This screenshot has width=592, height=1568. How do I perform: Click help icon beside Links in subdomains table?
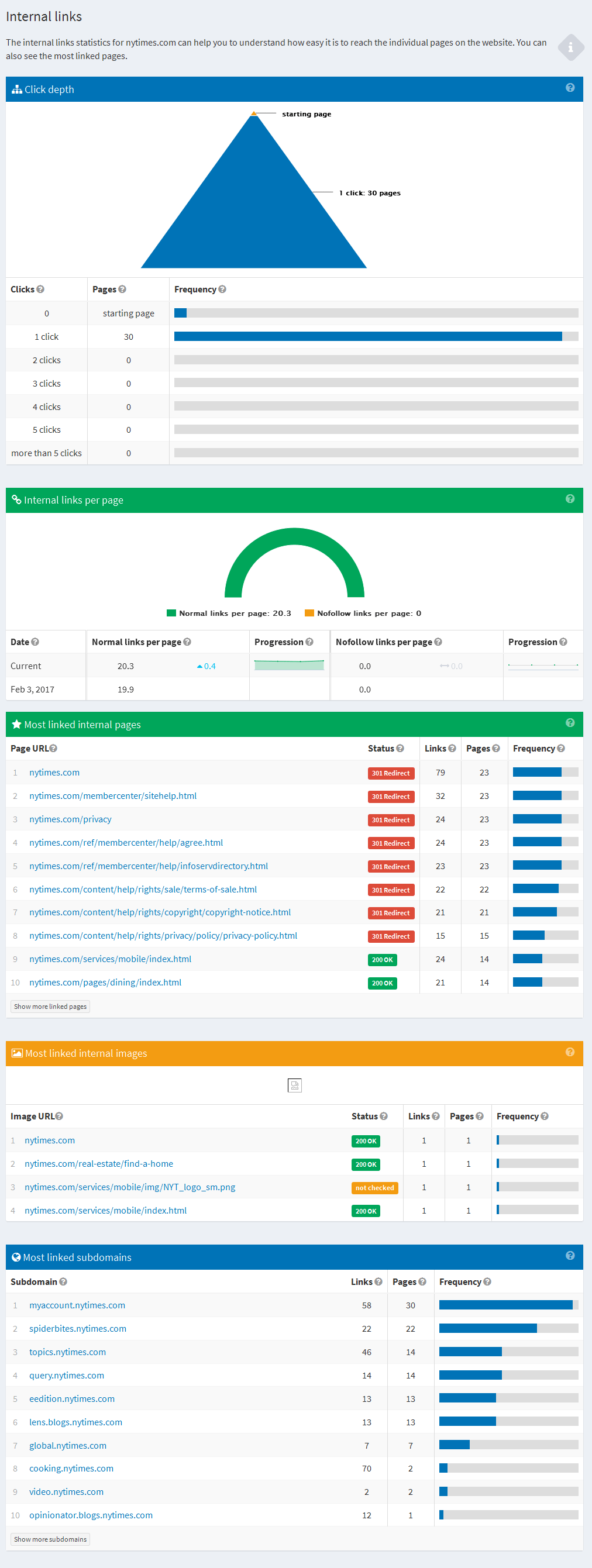tap(379, 1281)
